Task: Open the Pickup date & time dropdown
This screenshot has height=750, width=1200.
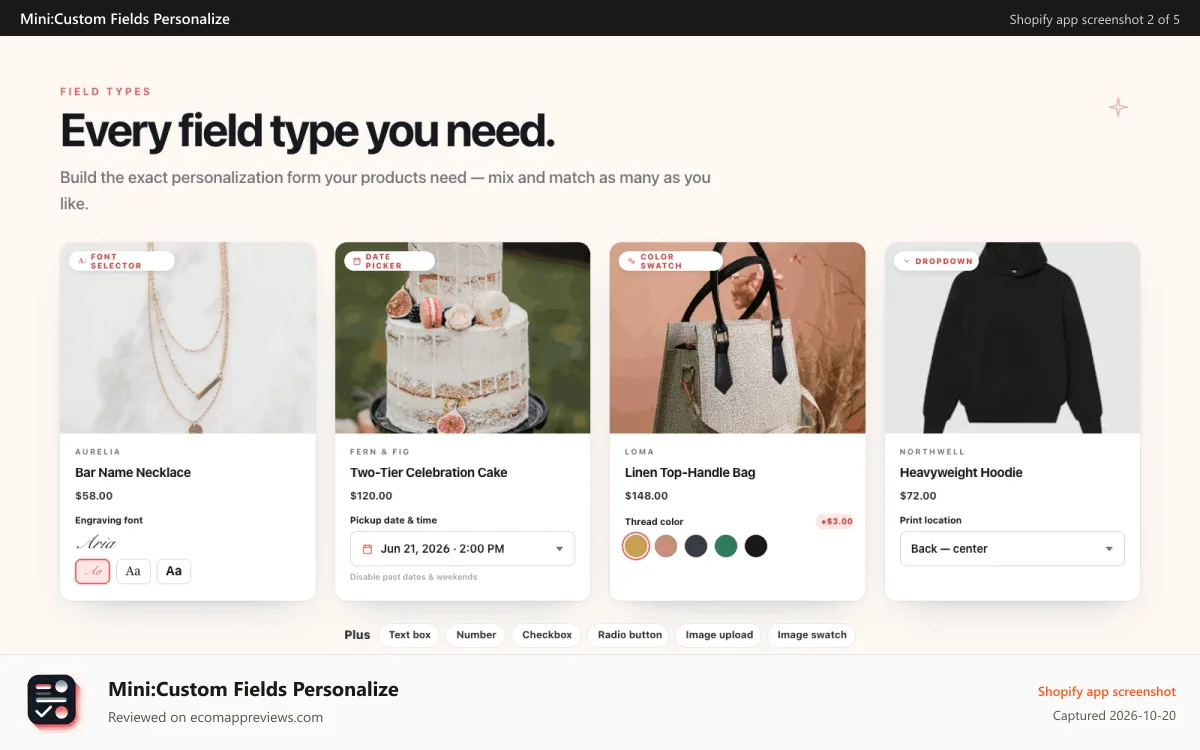Action: (462, 549)
